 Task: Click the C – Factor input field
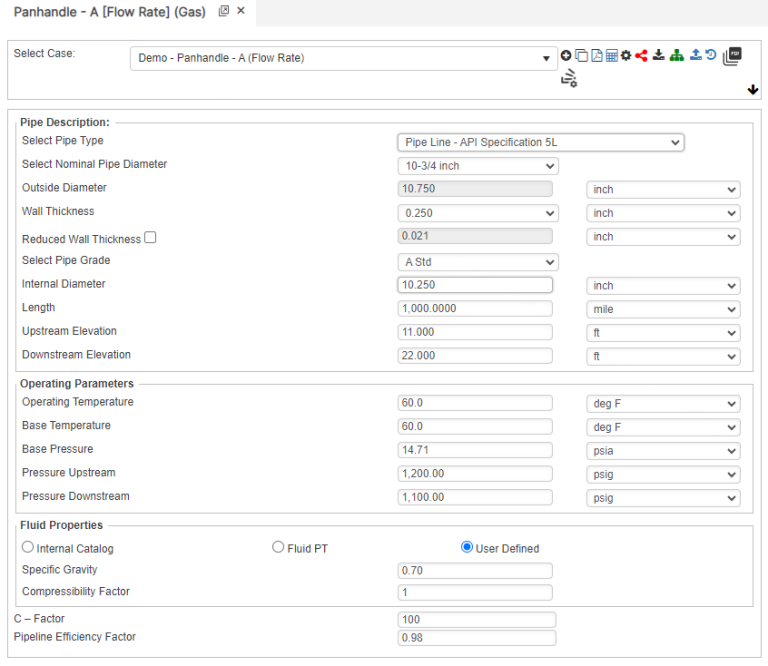pos(477,619)
